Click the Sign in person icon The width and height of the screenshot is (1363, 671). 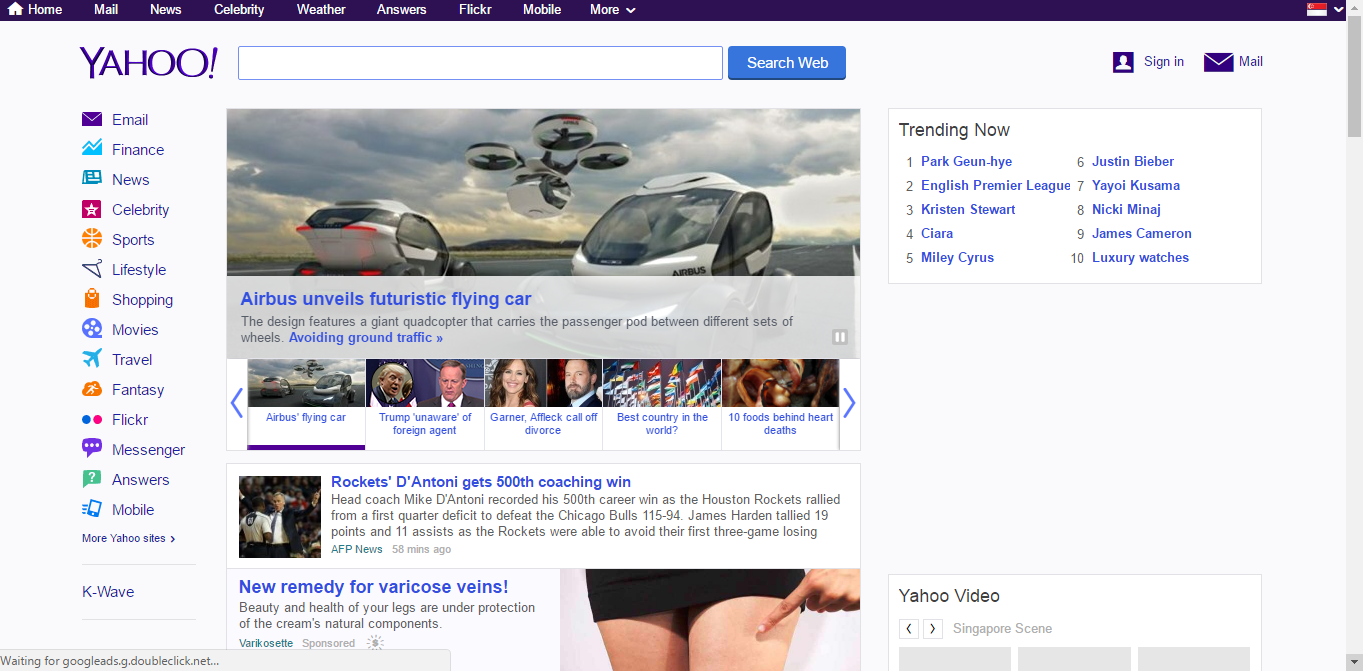pos(1123,62)
